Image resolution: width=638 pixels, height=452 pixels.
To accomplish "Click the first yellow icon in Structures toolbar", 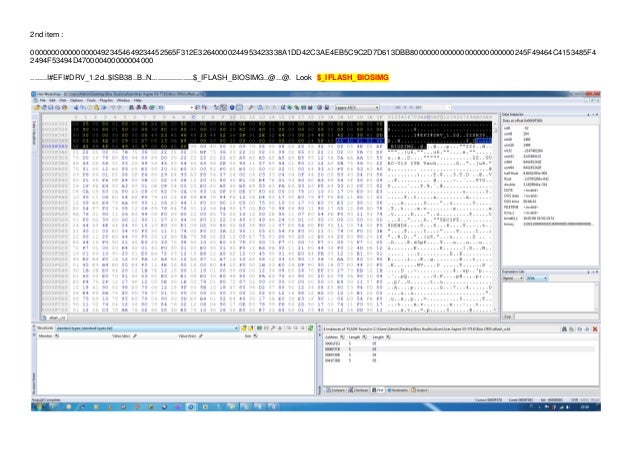I will (244, 328).
